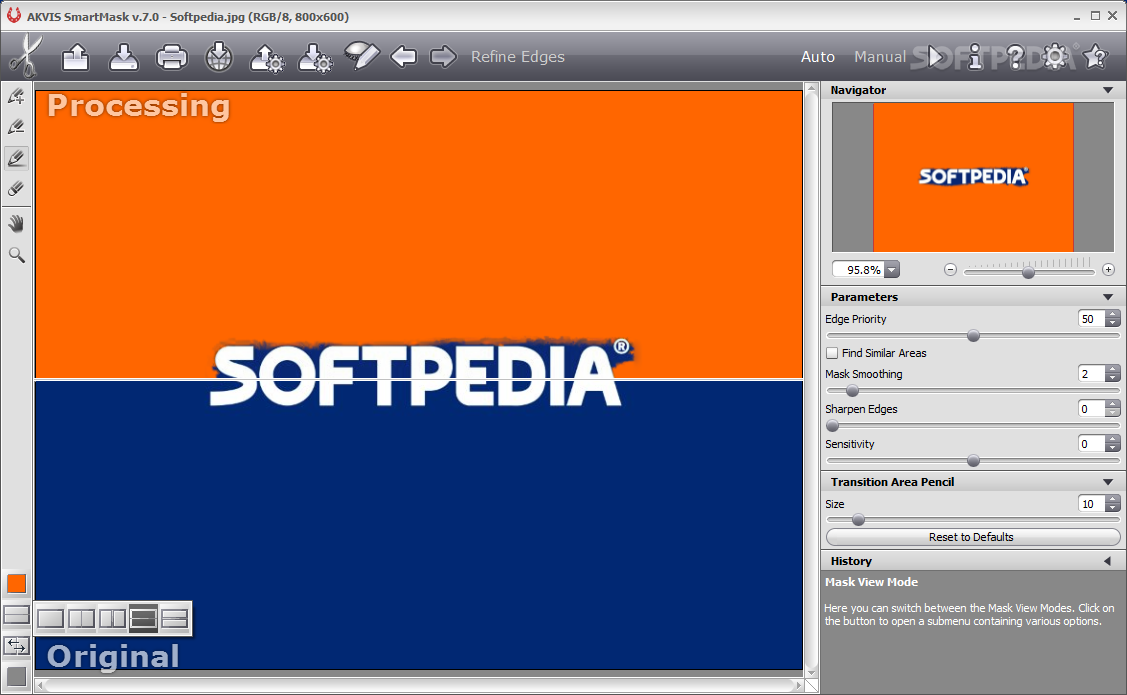1127x695 pixels.
Task: Undo last action with left arrow
Action: click(x=403, y=56)
